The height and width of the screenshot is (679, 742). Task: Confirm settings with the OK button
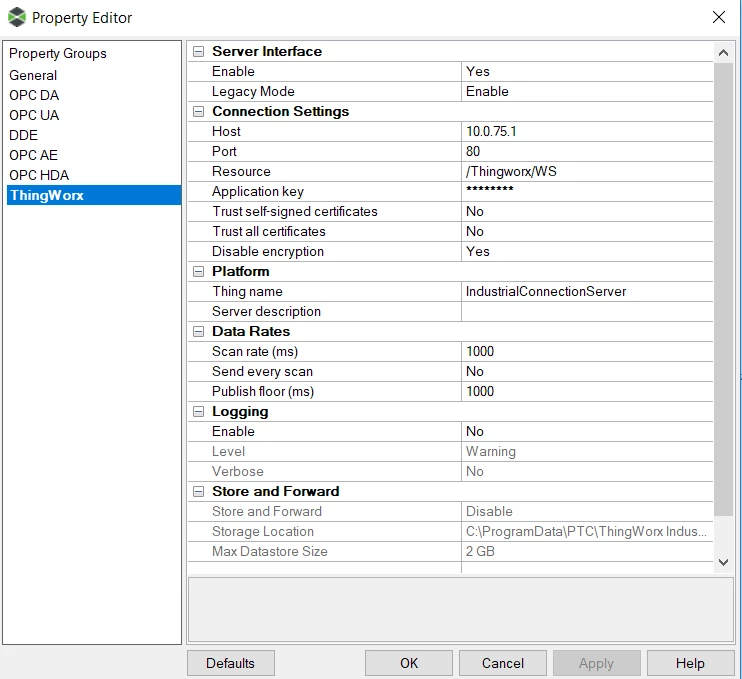[409, 663]
